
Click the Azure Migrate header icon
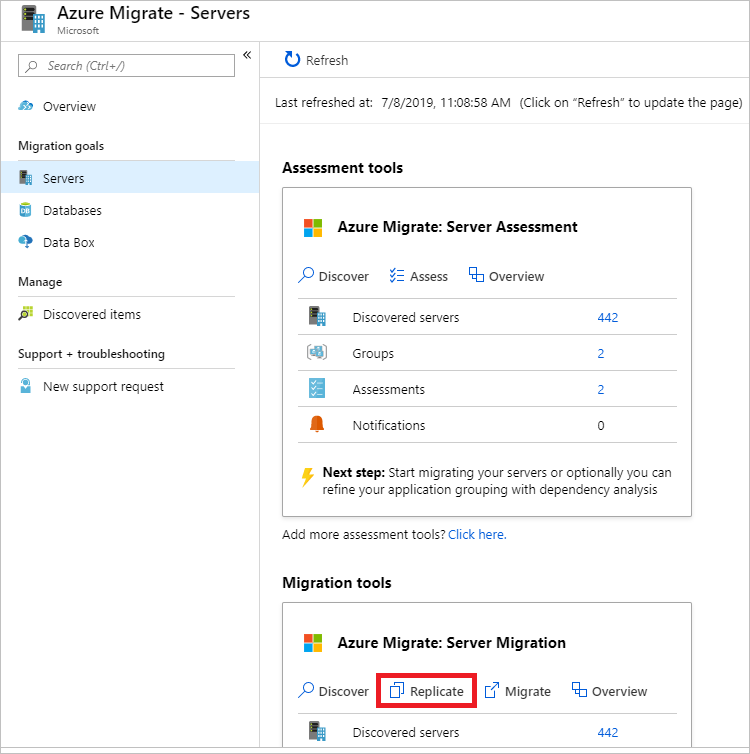click(34, 19)
